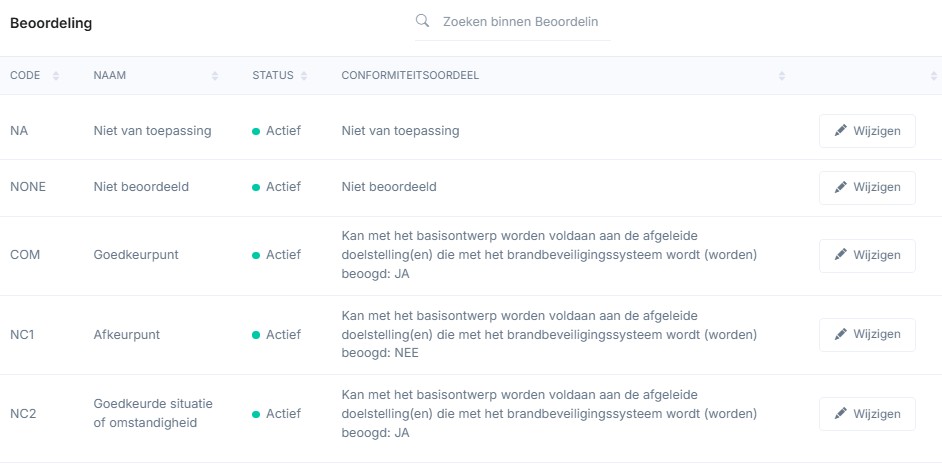Click the green status dot for COM
942x464 pixels.
tap(256, 256)
